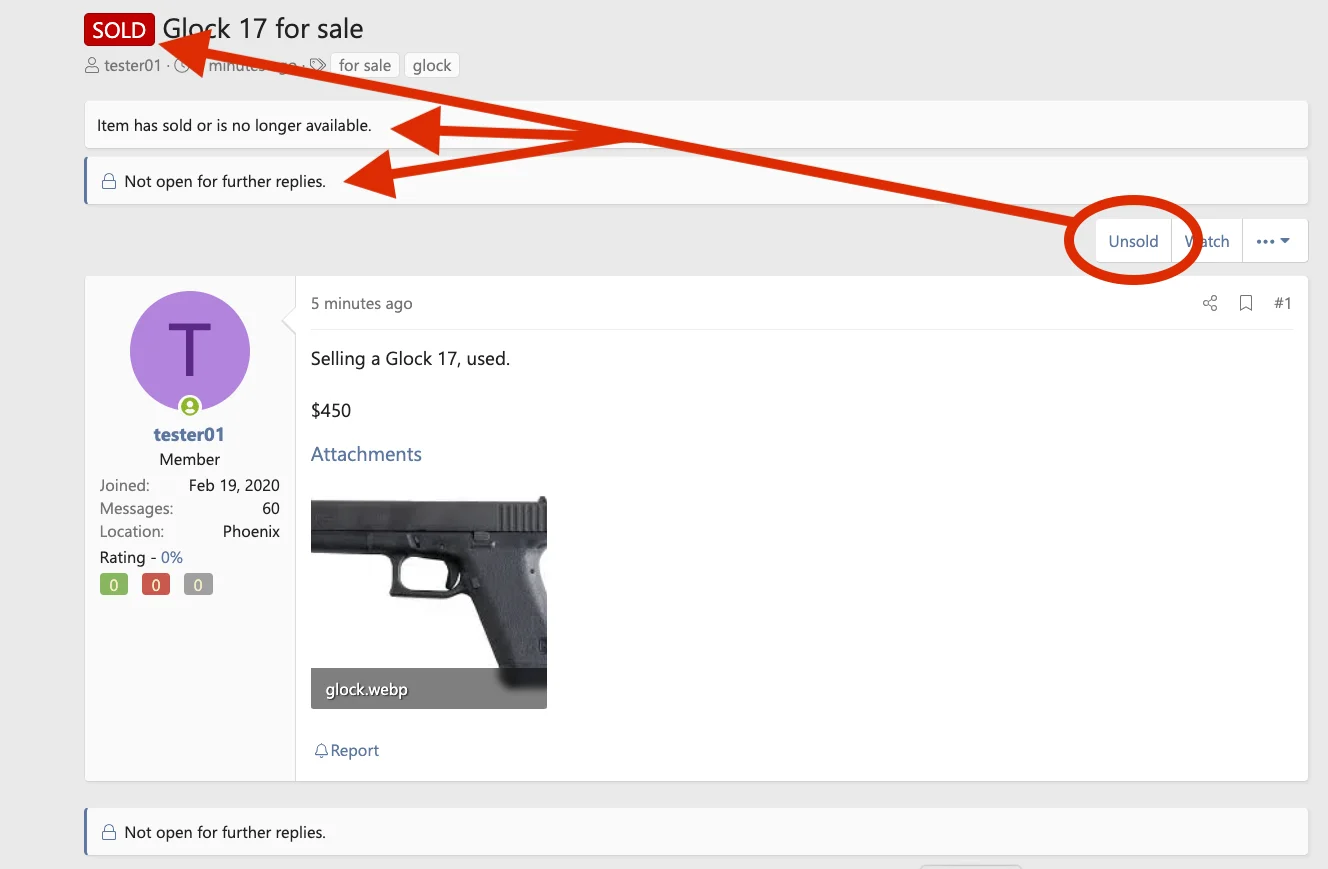The height and width of the screenshot is (869, 1328).
Task: Open the 'for sale' tag
Action: (365, 65)
